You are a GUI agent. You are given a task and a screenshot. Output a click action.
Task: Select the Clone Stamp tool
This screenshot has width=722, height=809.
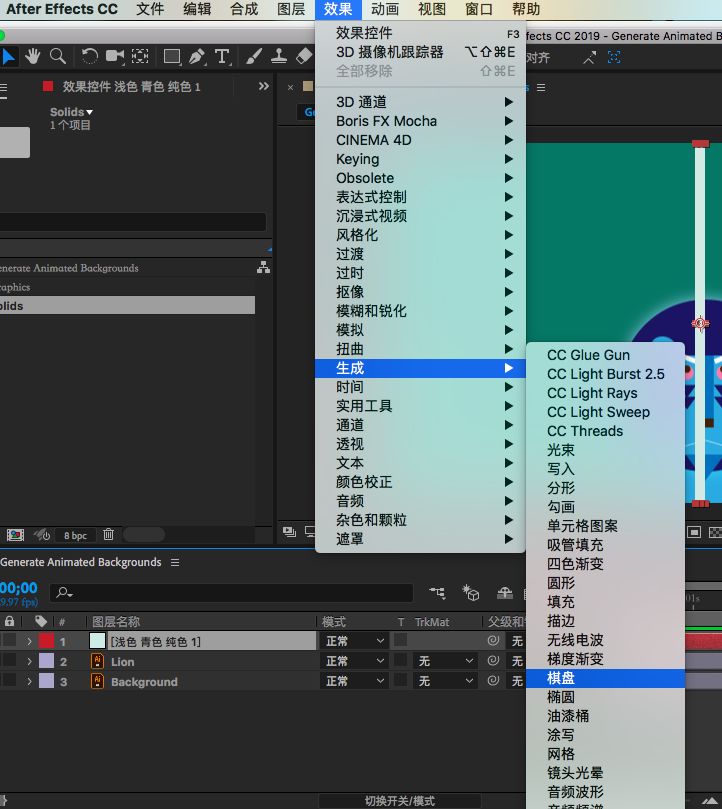[x=279, y=57]
